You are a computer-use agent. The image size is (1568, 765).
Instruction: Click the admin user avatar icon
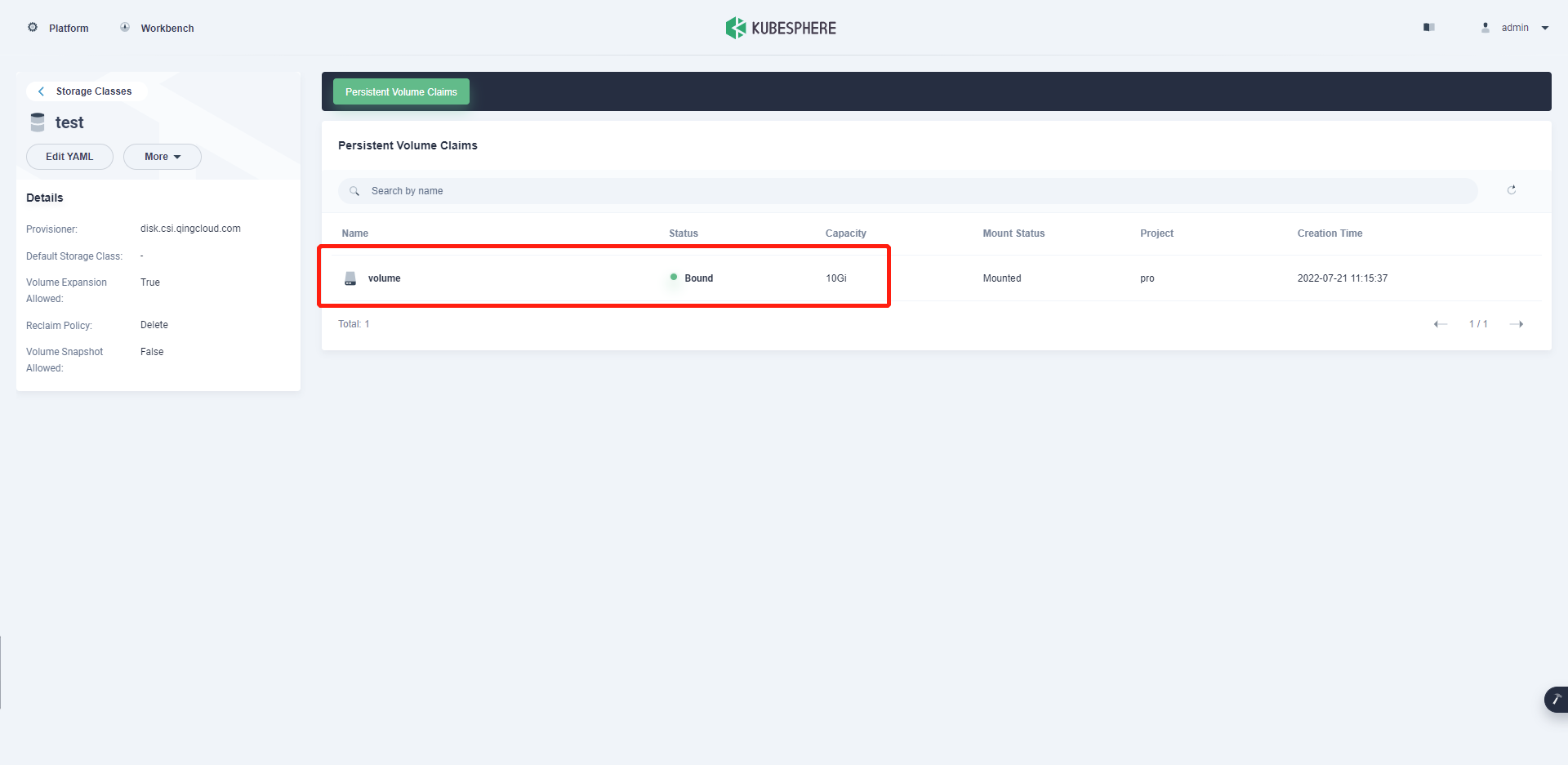(x=1486, y=27)
